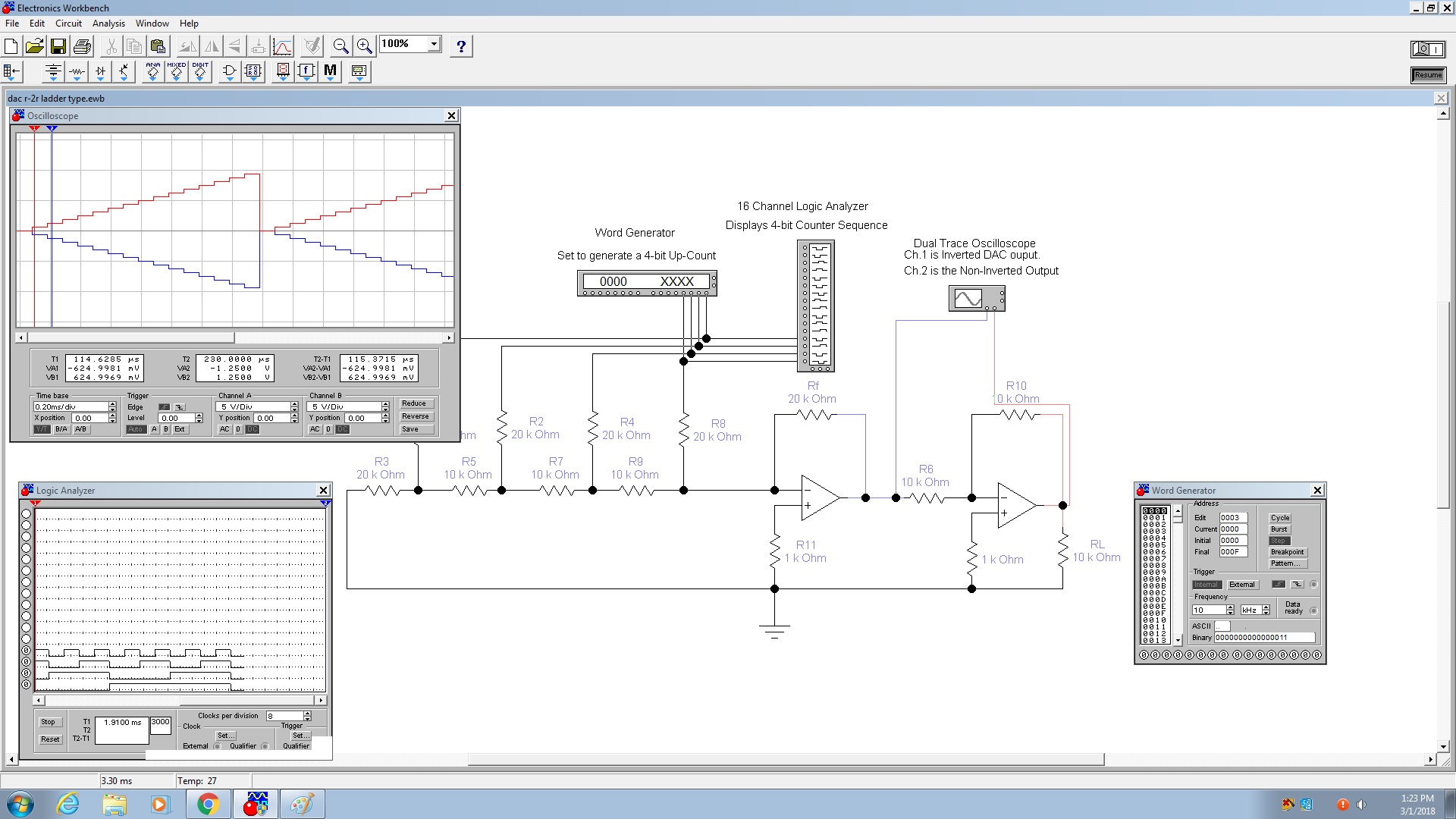Open the Controls parts bin
This screenshot has width=1456, height=819.
click(x=306, y=72)
